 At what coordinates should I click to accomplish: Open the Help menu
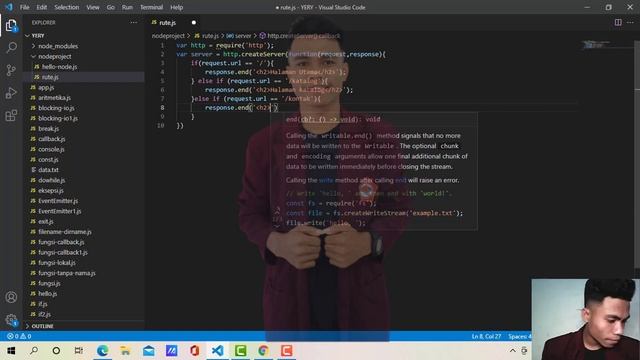click(176, 7)
